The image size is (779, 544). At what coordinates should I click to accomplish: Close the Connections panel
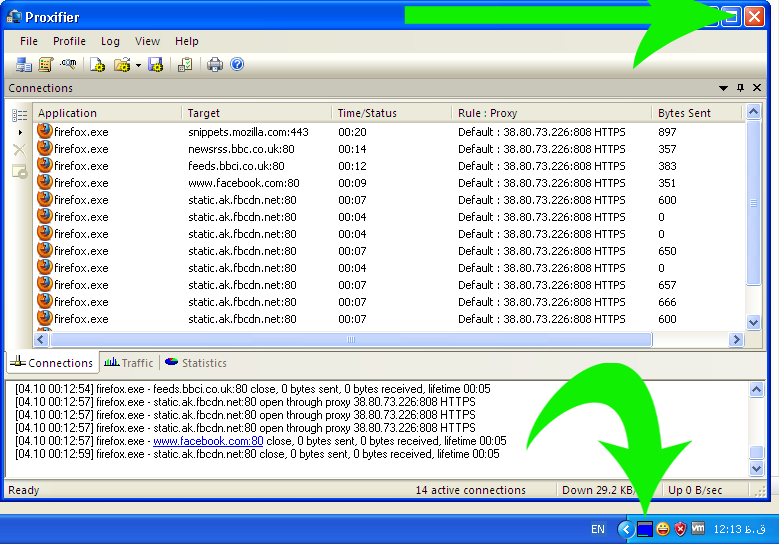coord(757,87)
